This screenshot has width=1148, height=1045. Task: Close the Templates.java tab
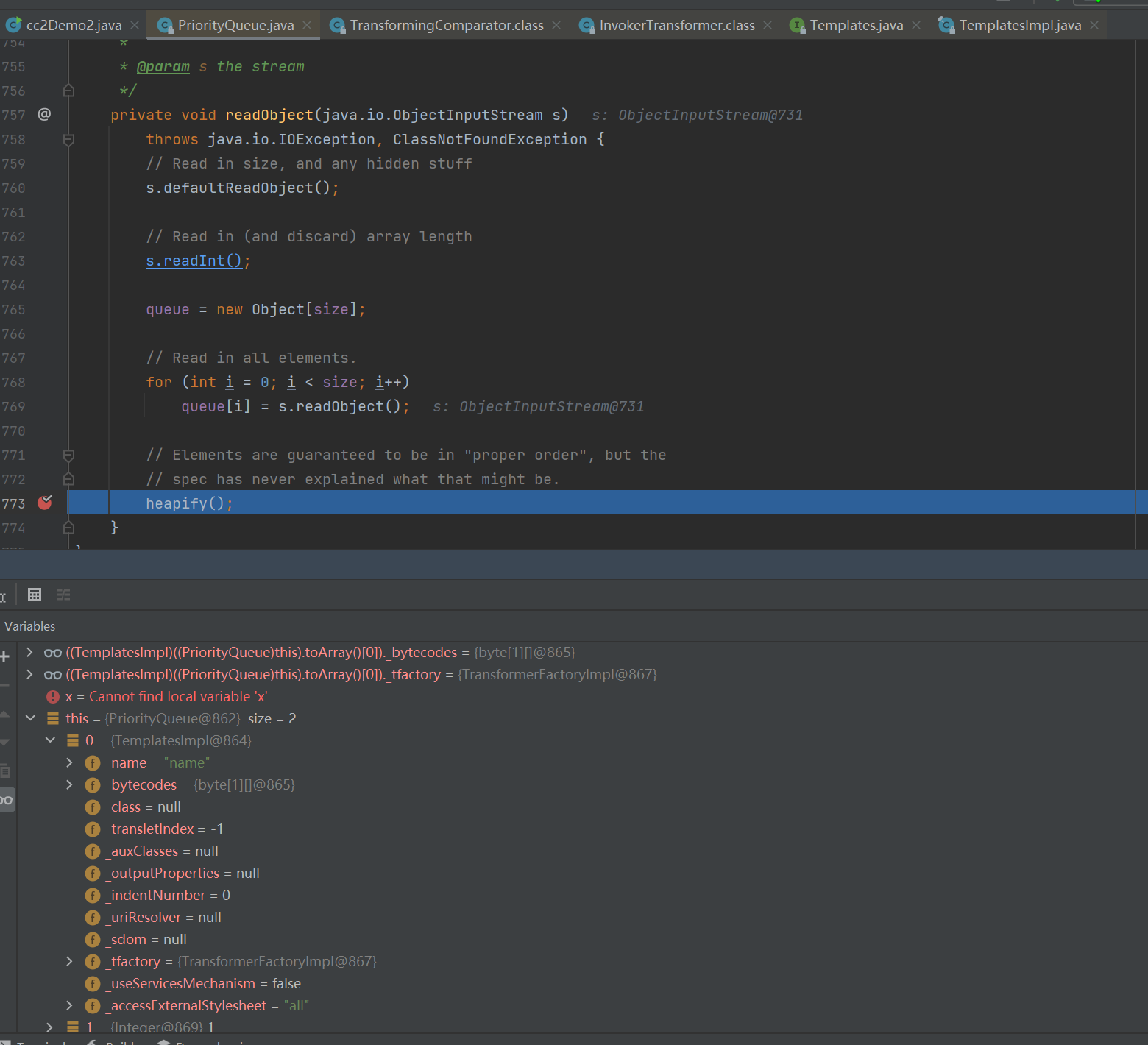pos(916,25)
